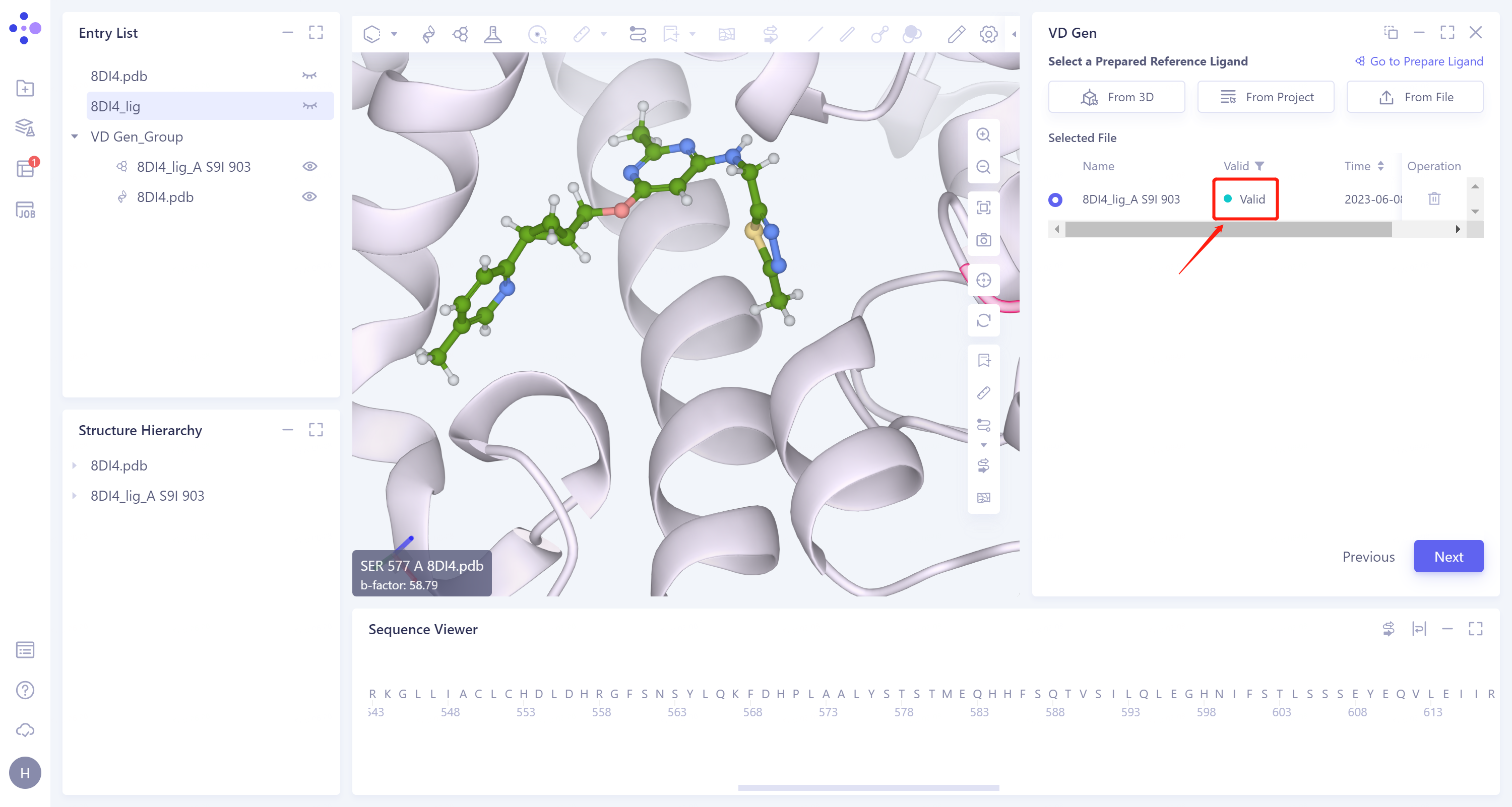Collapse the VD Gen_Group tree
The width and height of the screenshot is (1512, 807).
pyautogui.click(x=75, y=136)
